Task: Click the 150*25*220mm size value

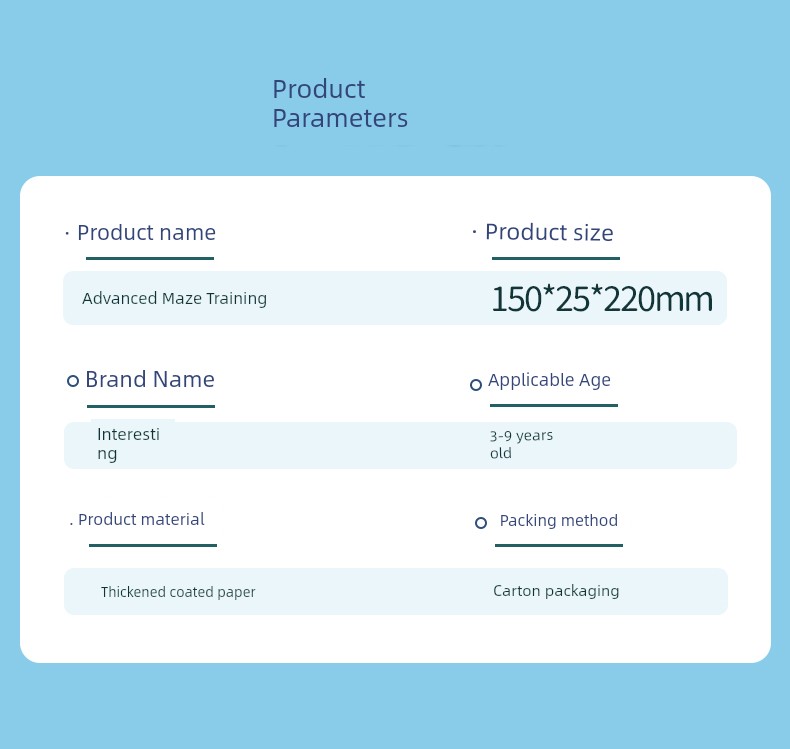Action: coord(602,299)
